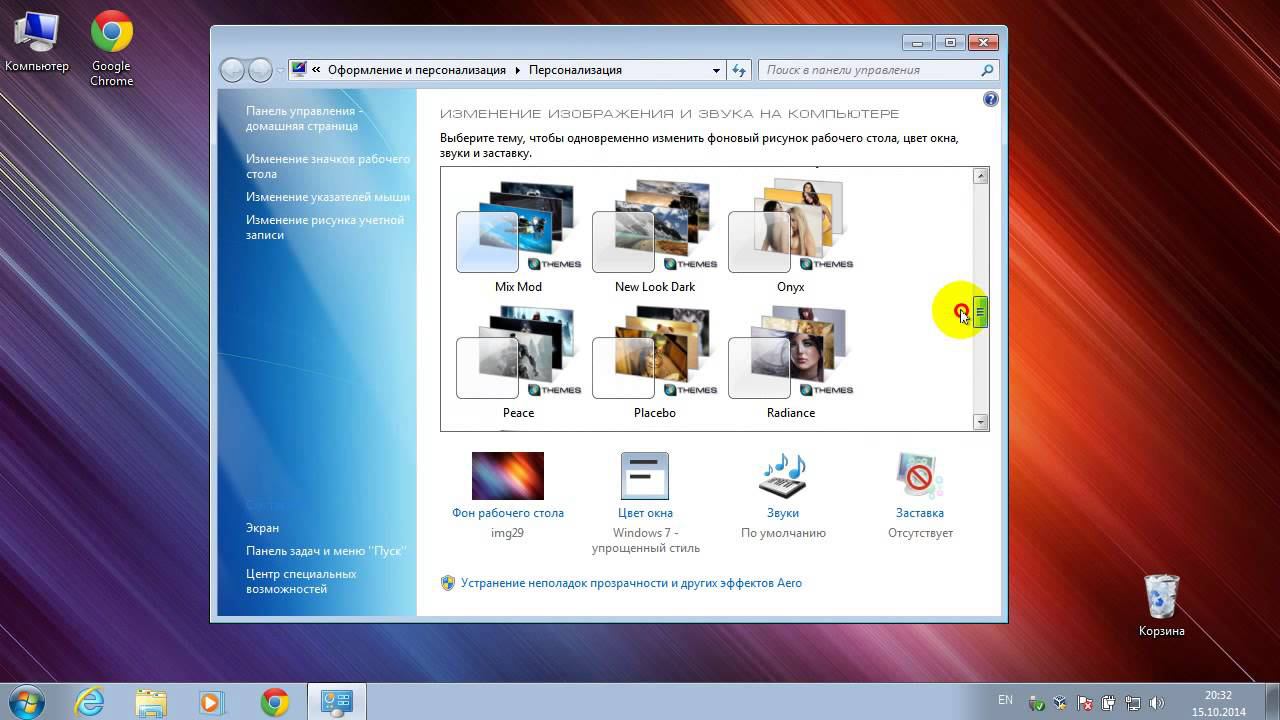Click the refresh button beside the address bar
This screenshot has height=720, width=1280.
point(739,70)
